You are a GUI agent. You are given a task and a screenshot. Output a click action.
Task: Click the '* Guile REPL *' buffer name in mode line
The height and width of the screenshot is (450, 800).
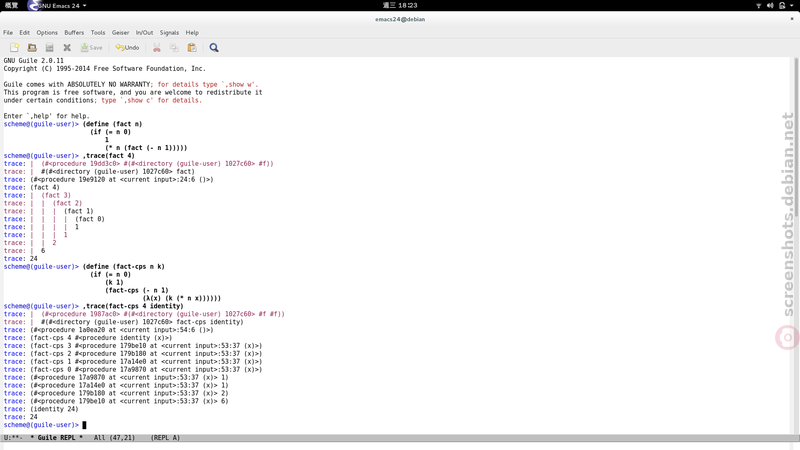56,438
